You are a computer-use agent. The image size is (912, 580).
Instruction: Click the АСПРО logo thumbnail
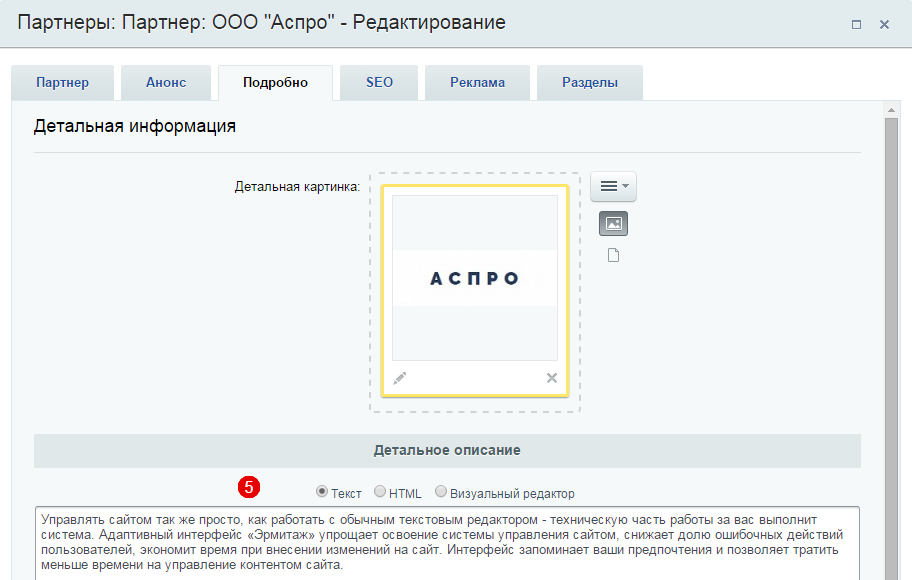pos(475,278)
